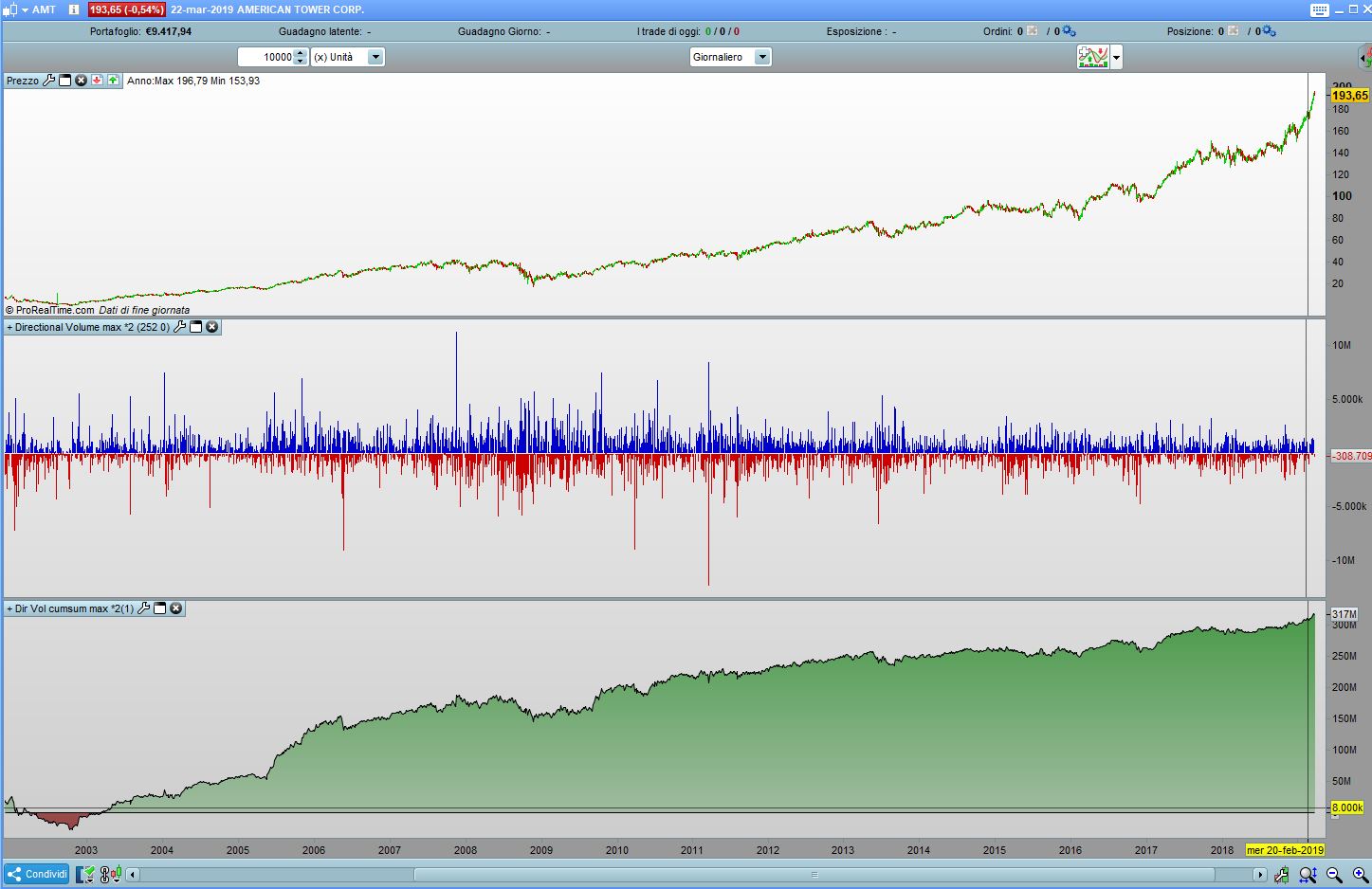This screenshot has width=1372, height=889.
Task: Zoom in on the chart
Action: pyautogui.click(x=1360, y=875)
